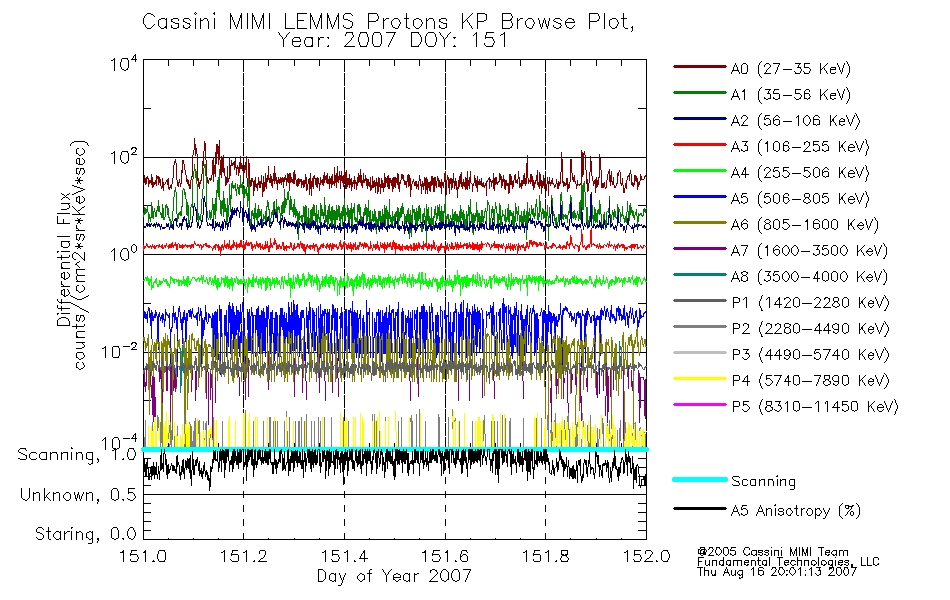Click the blue A5 legend line
Image resolution: width=950 pixels, height=600 pixels.
pyautogui.click(x=699, y=197)
